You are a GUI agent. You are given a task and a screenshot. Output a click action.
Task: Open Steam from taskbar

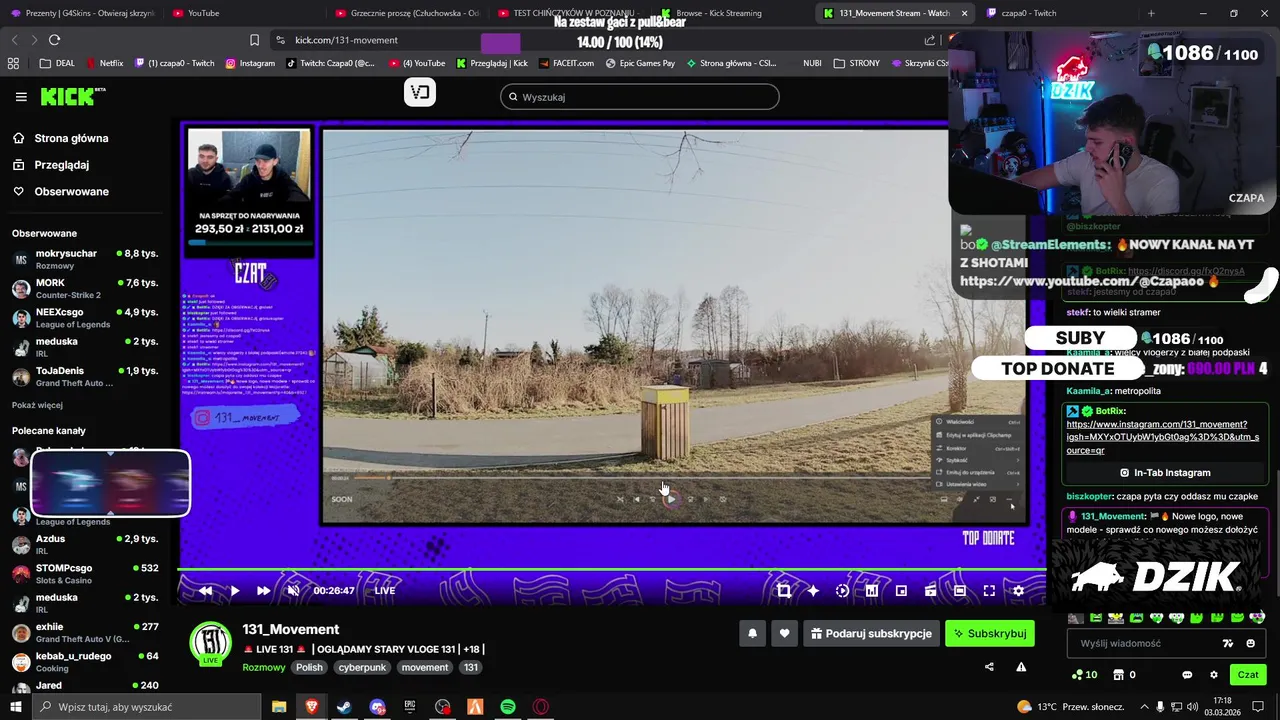[x=344, y=707]
